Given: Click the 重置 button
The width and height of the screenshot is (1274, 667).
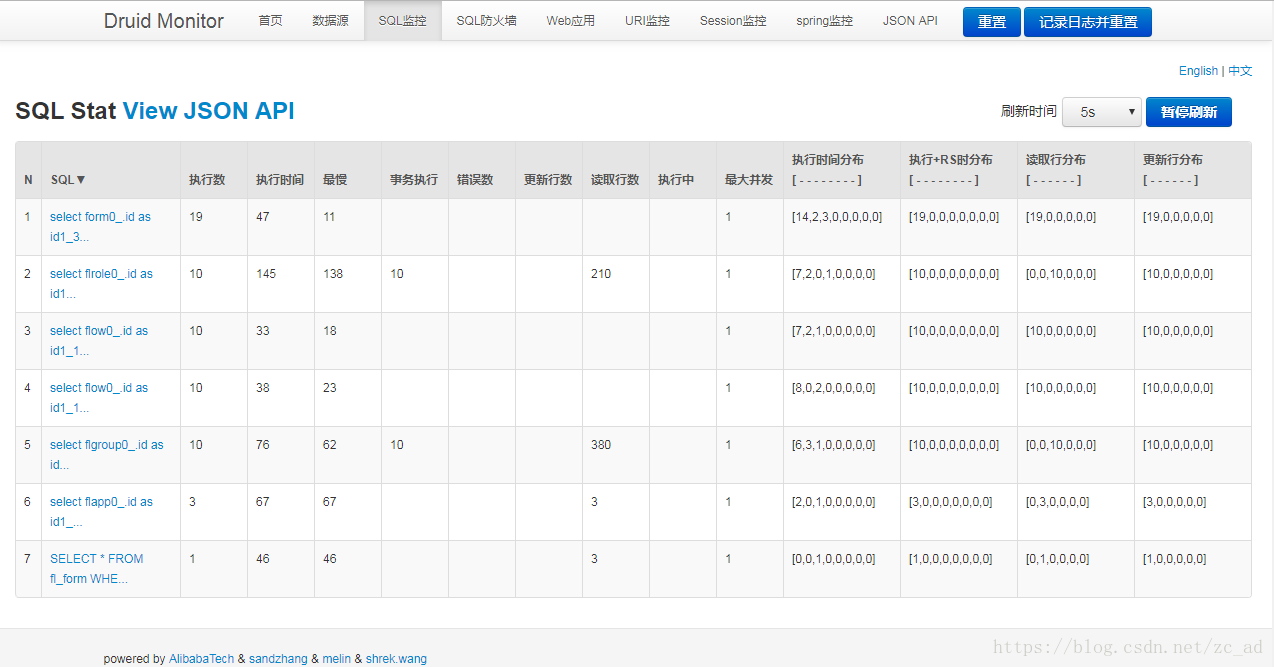Looking at the screenshot, I should tap(992, 22).
